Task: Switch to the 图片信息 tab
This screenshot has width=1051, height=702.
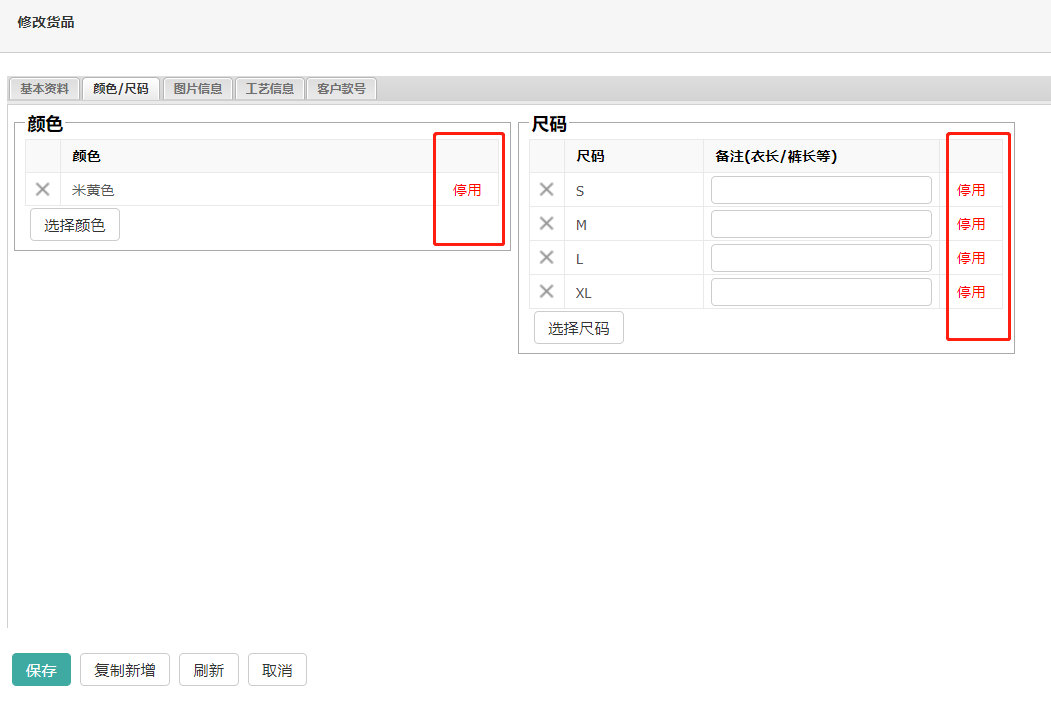Action: coord(198,89)
